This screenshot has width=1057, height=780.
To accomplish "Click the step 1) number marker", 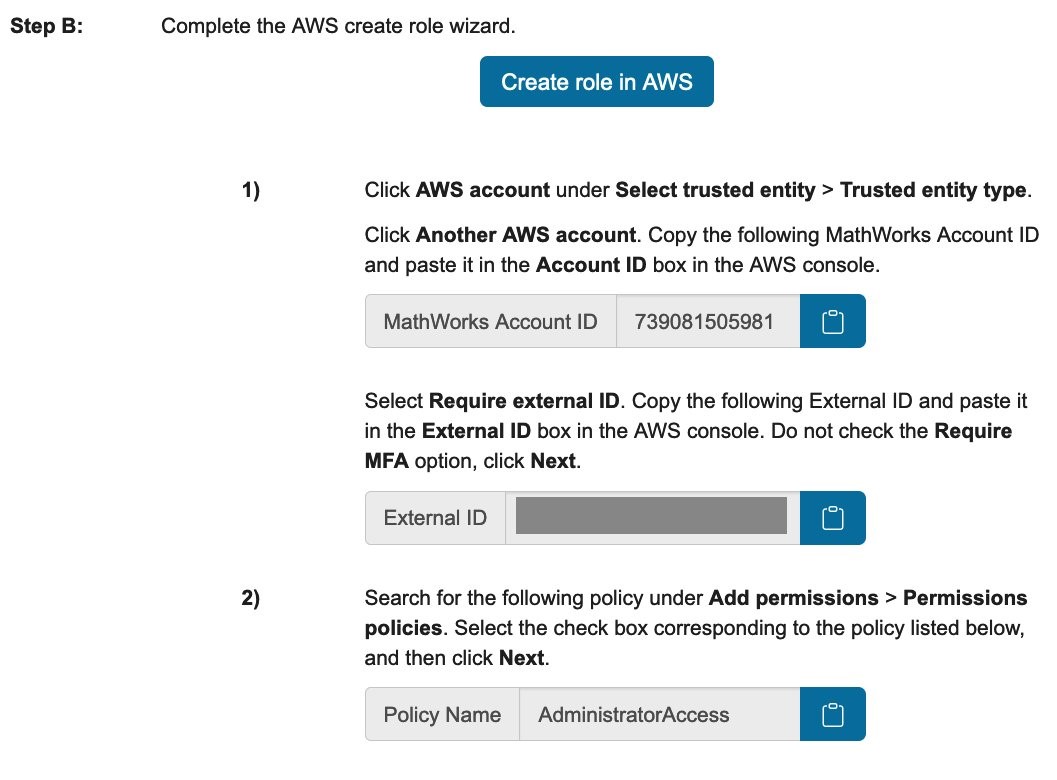I will coord(250,190).
